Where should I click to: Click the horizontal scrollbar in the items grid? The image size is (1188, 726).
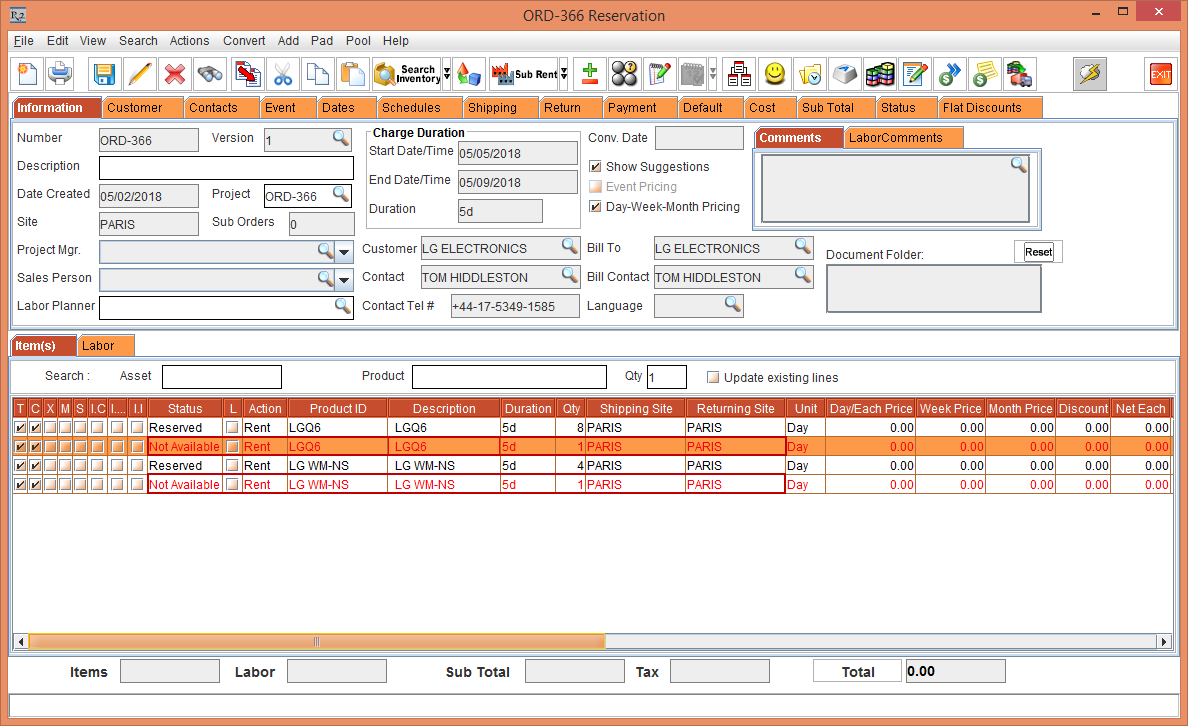click(316, 641)
